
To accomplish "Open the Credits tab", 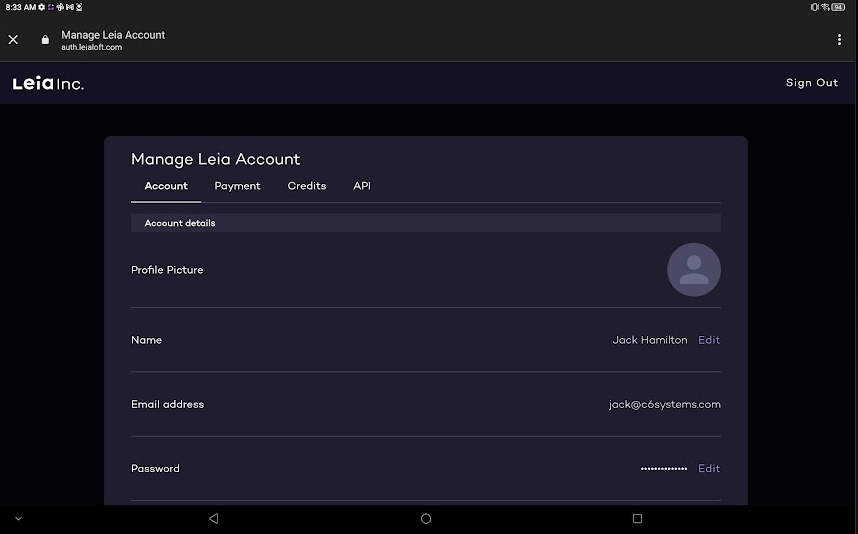I will [x=306, y=186].
